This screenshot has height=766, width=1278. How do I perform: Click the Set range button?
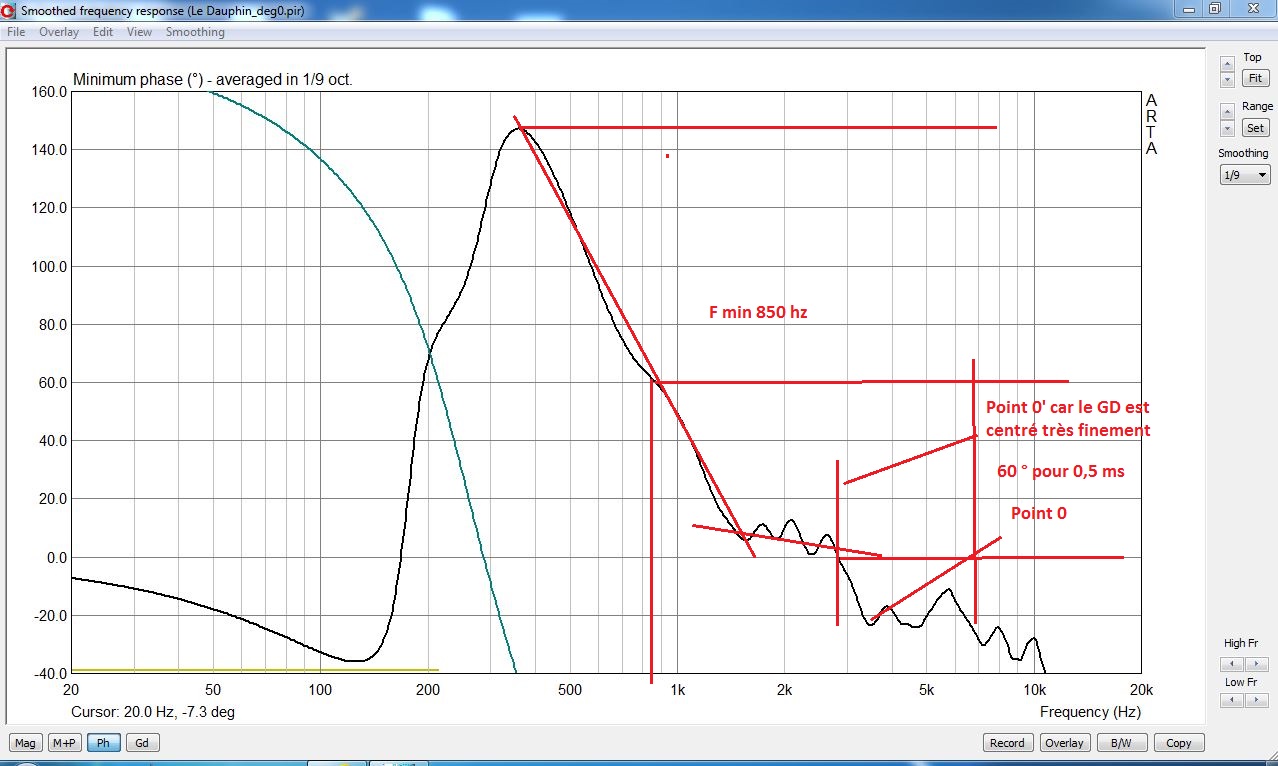pos(1254,128)
